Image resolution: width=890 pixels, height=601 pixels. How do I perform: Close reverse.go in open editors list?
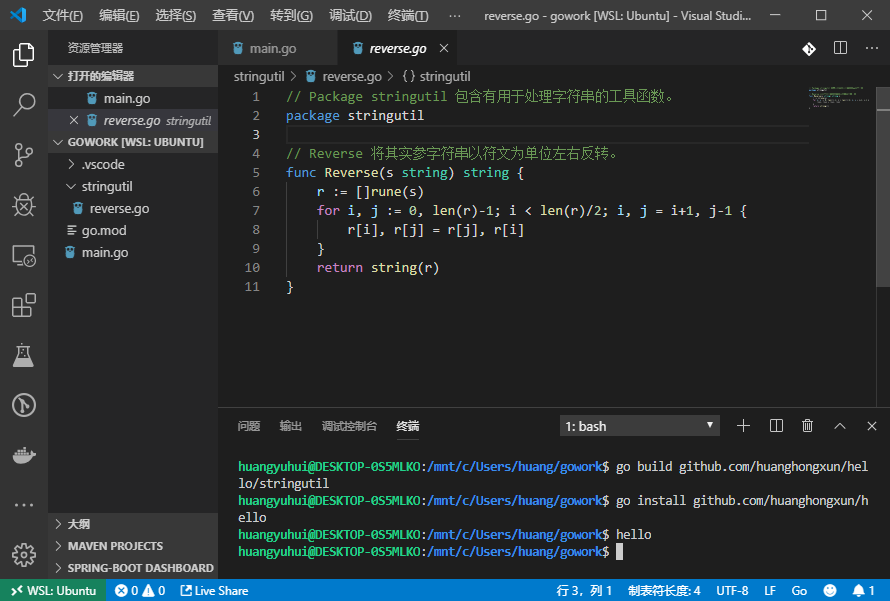74,120
